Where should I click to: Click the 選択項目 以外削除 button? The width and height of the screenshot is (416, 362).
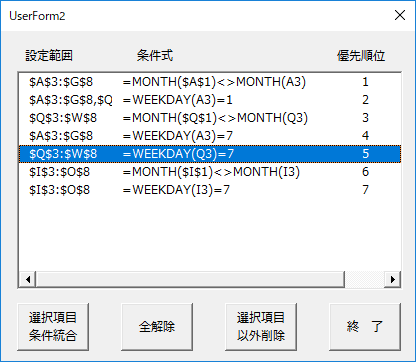coord(261,327)
